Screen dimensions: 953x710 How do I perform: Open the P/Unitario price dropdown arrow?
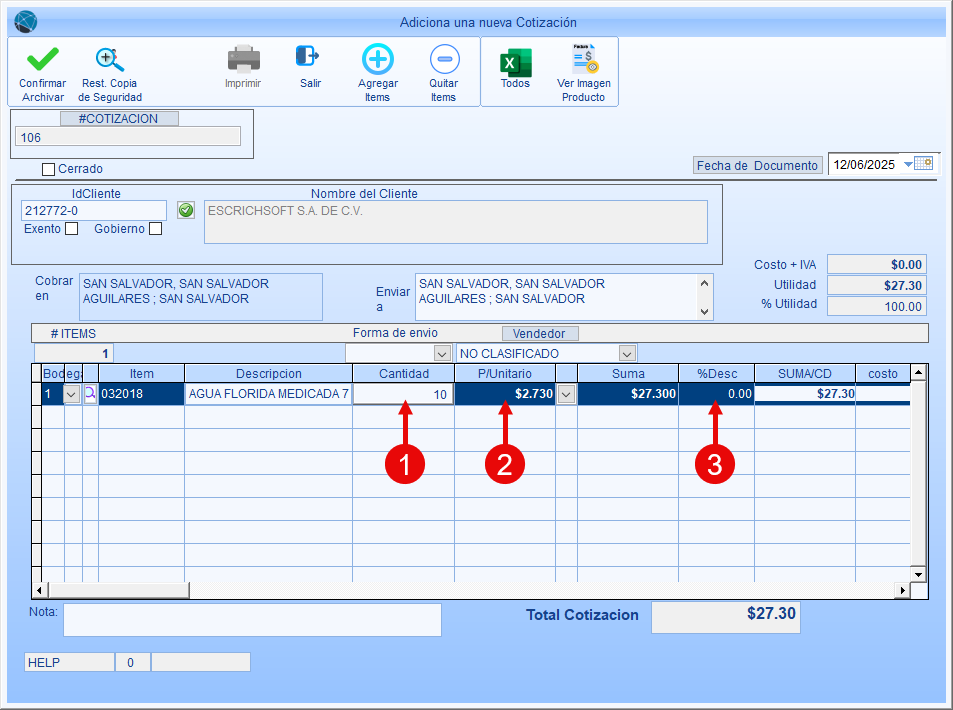pyautogui.click(x=566, y=394)
